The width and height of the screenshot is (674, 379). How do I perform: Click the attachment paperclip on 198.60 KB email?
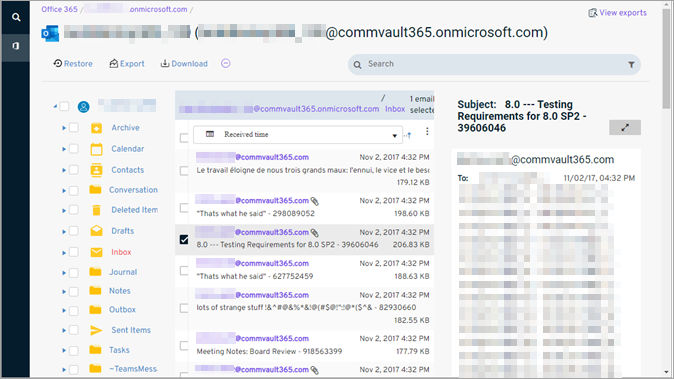point(315,201)
